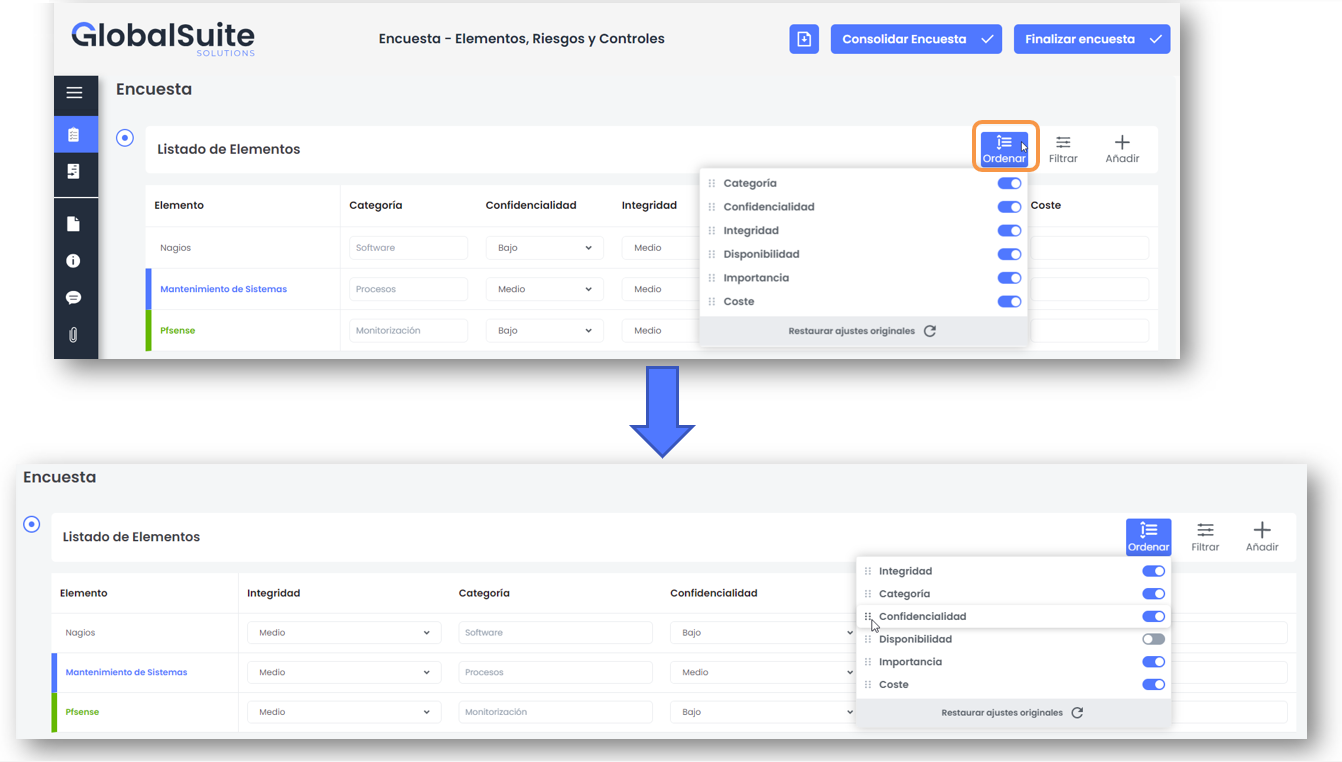This screenshot has width=1342, height=762.
Task: Click the paperclip attachments icon
Action: point(74,335)
